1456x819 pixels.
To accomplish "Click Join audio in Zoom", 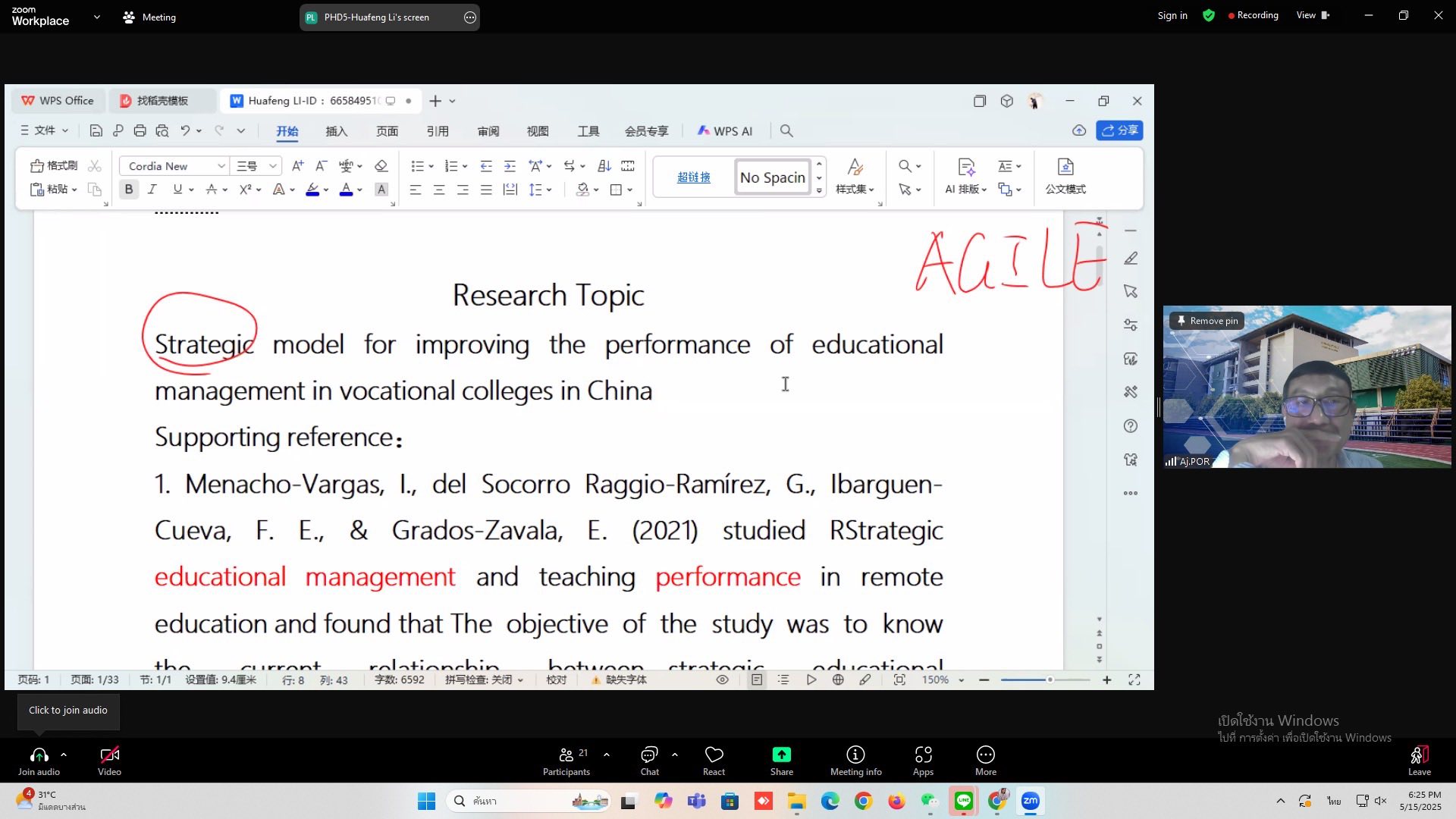I will [x=39, y=761].
